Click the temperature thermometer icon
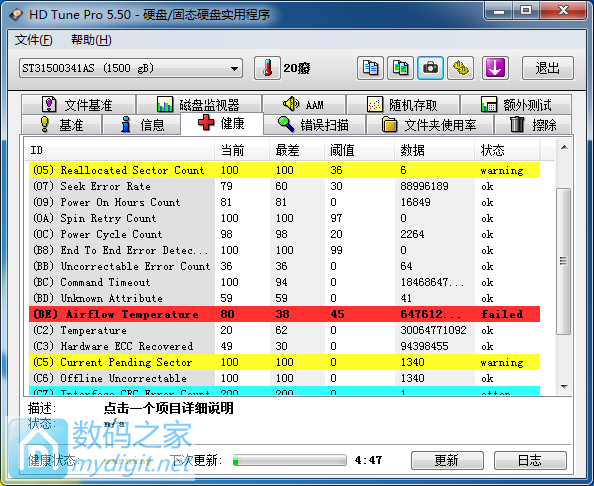 pyautogui.click(x=267, y=68)
